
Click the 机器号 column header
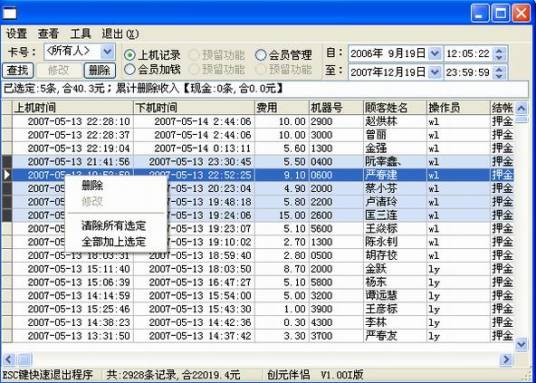click(336, 108)
